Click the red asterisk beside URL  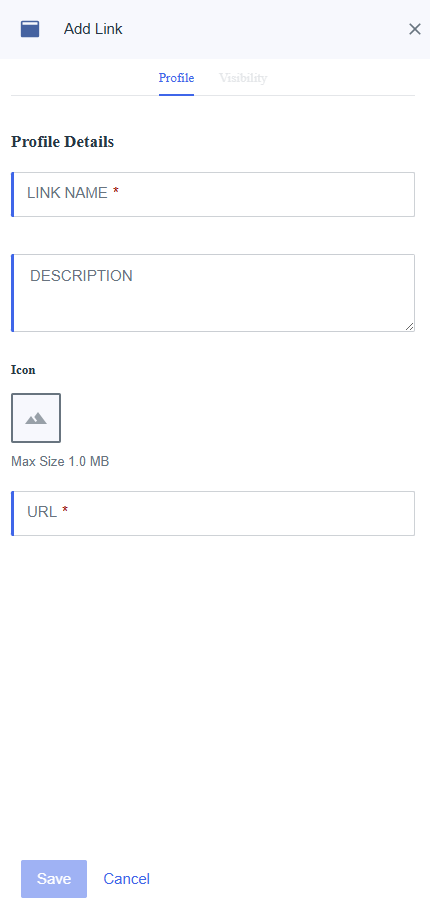[x=65, y=511]
